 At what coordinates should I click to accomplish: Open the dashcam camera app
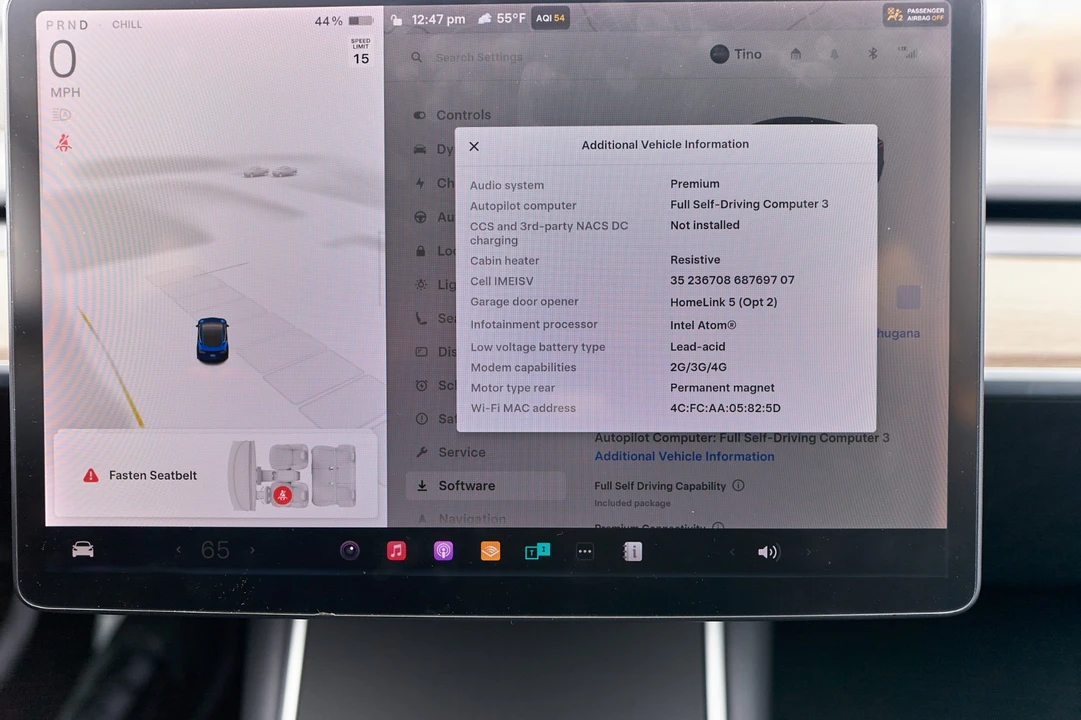(x=350, y=550)
